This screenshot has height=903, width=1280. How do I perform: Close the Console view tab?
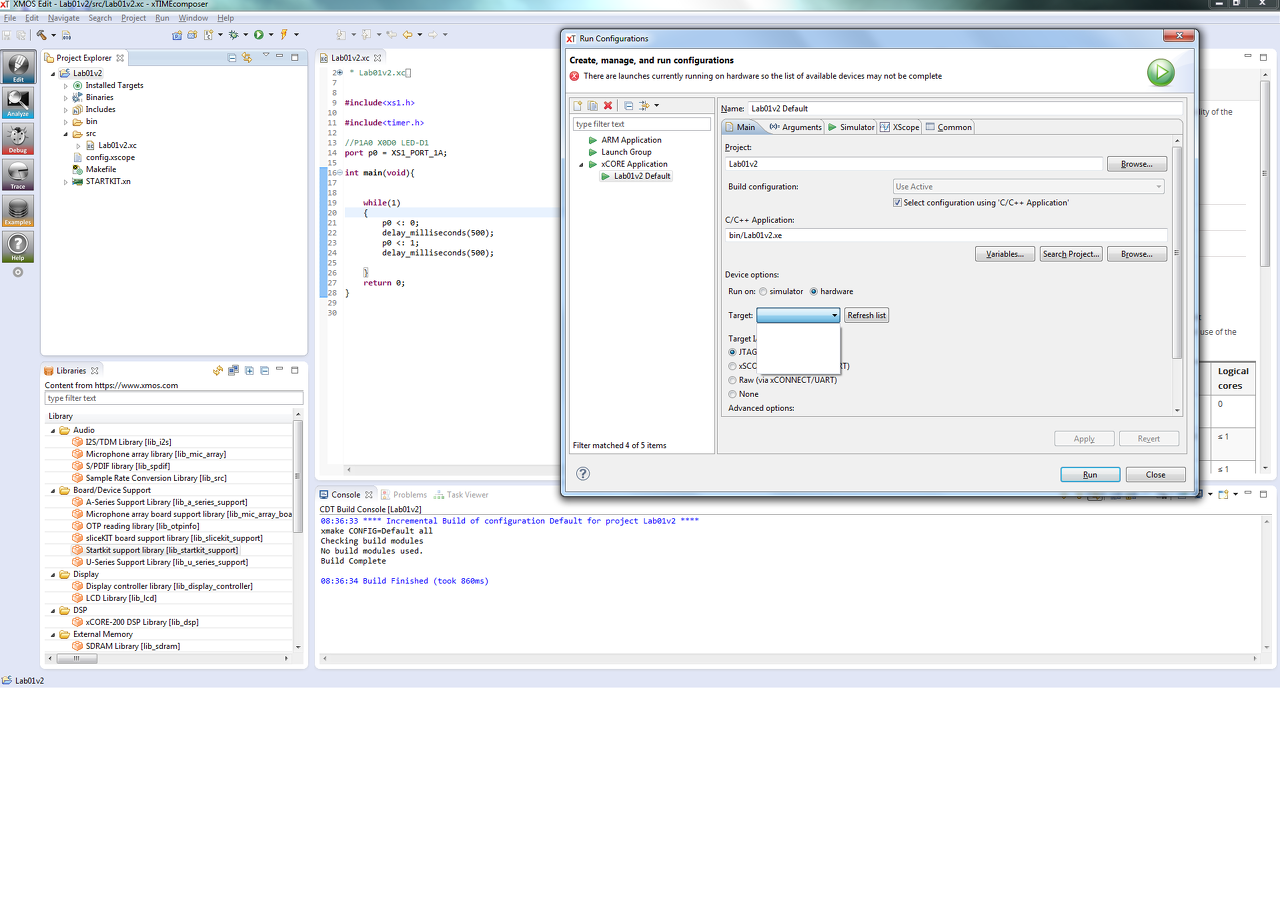click(369, 495)
